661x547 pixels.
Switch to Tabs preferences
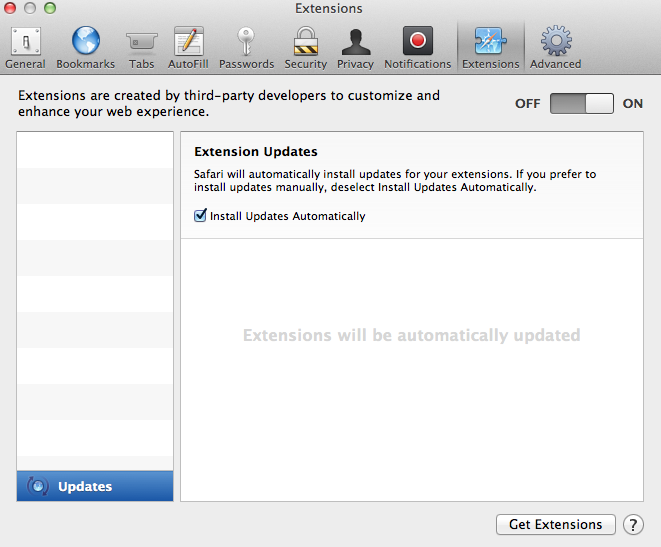tap(142, 48)
